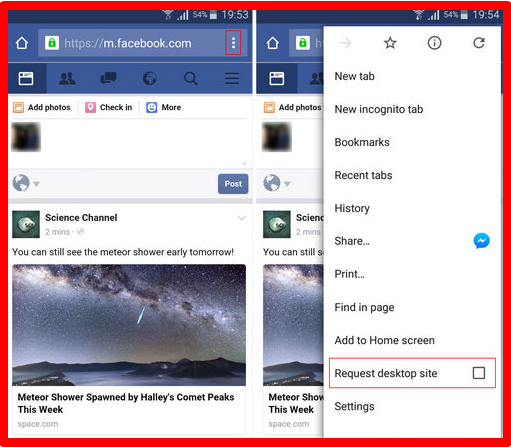Click Science Channel avatar in left screen
Image resolution: width=511 pixels, height=447 pixels.
pos(26,224)
